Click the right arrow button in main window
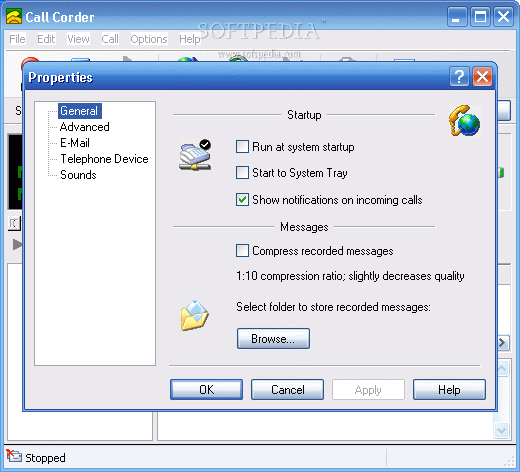 click(503, 342)
